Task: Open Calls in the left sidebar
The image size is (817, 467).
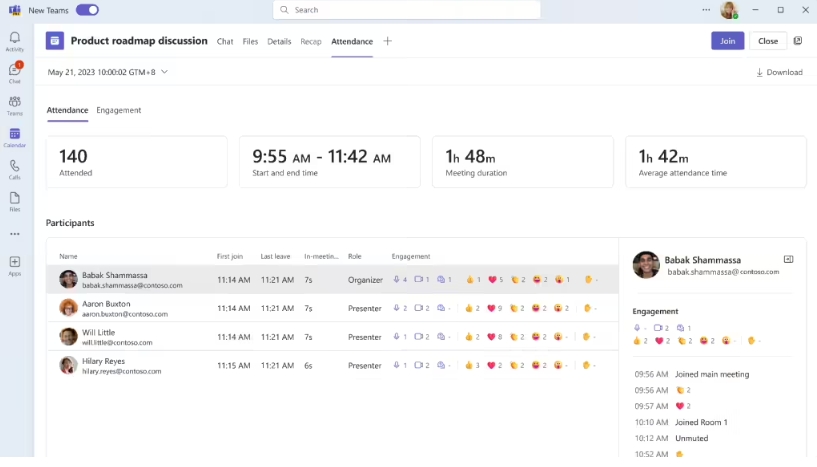Action: point(14,168)
